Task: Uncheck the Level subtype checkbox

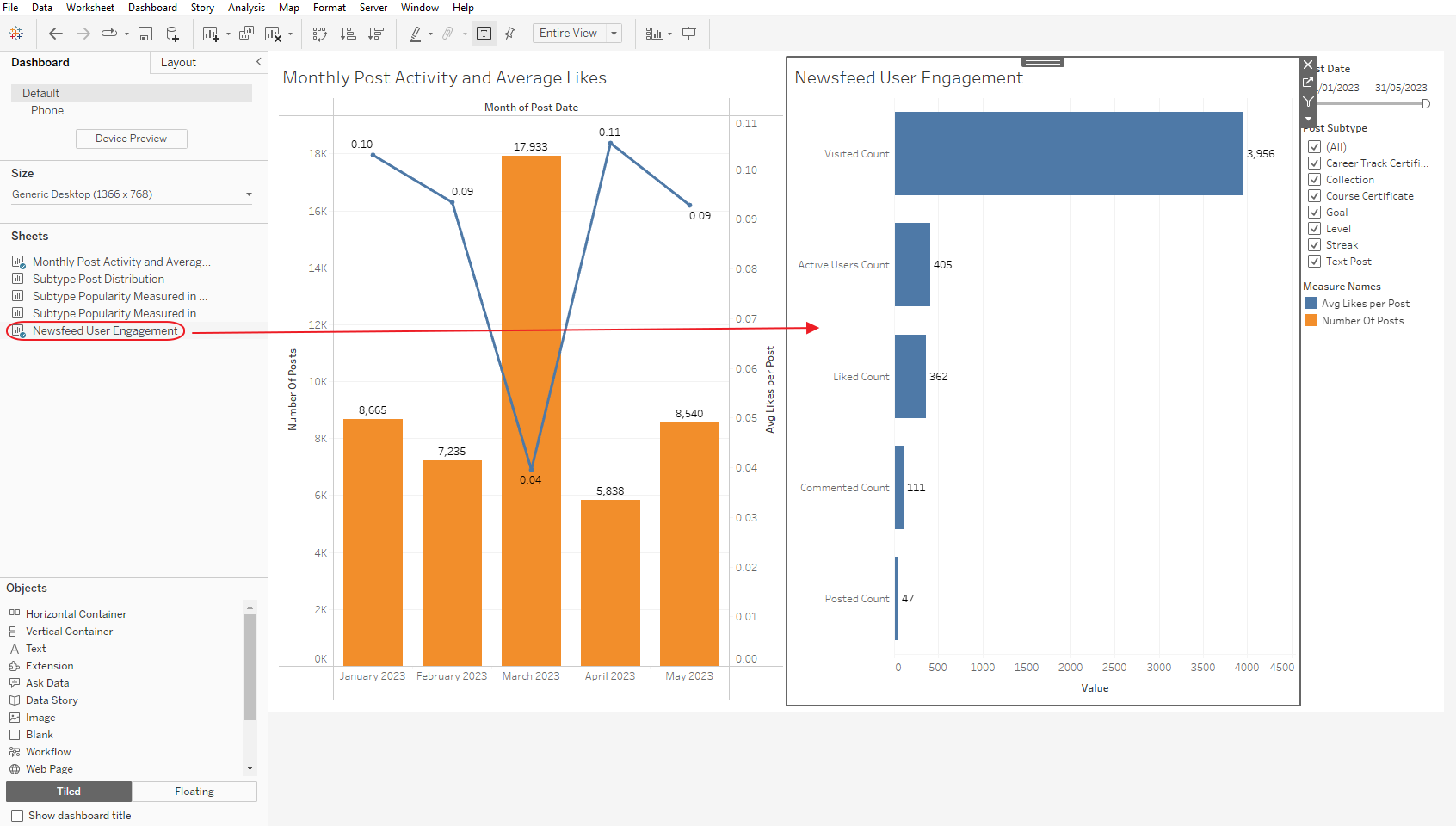Action: tap(1314, 228)
